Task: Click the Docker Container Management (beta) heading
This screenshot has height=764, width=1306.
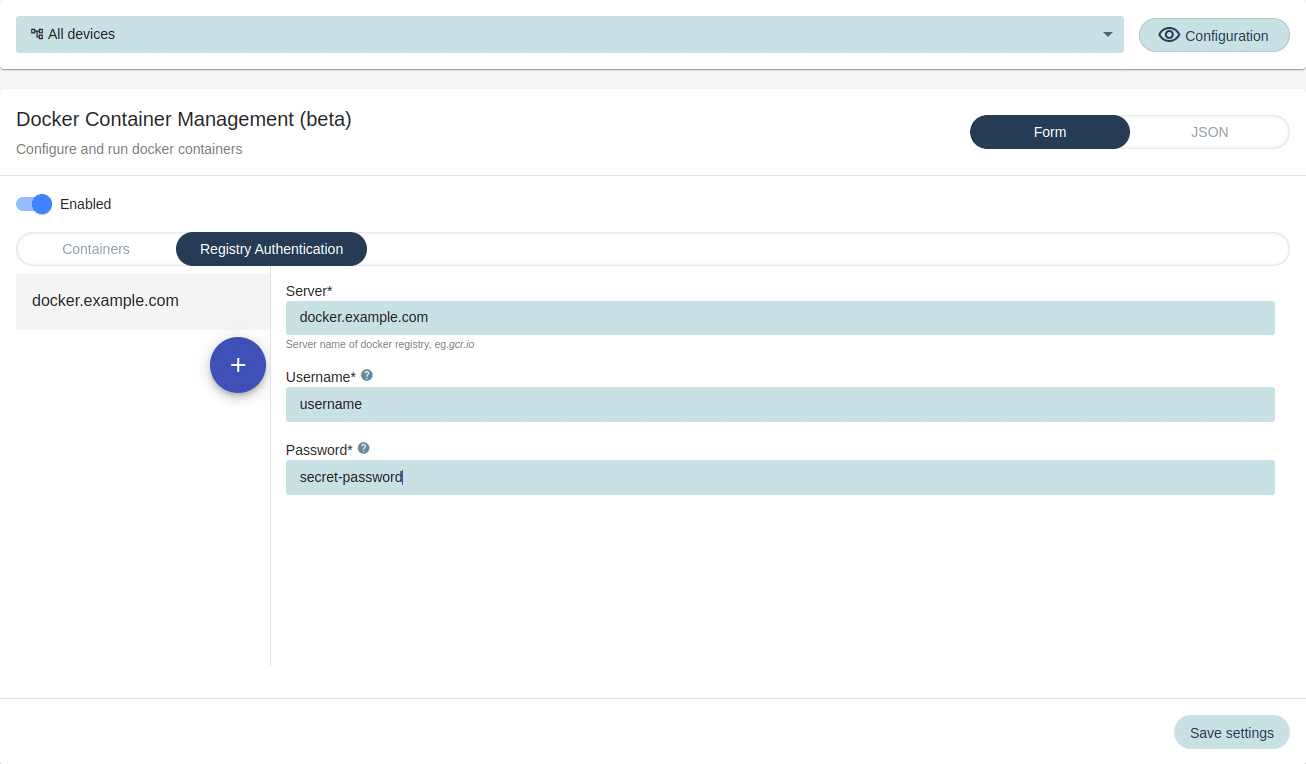Action: pyautogui.click(x=184, y=120)
